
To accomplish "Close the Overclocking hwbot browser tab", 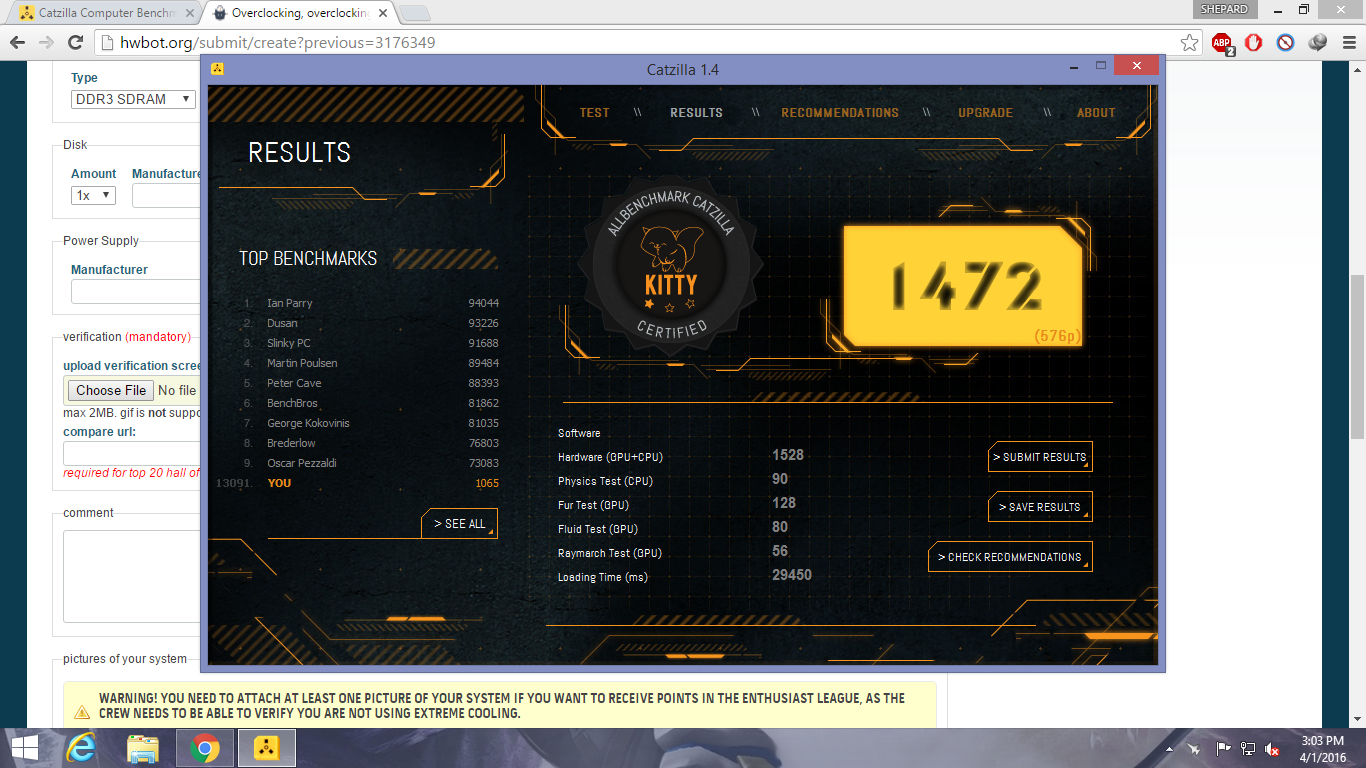I will coord(382,14).
